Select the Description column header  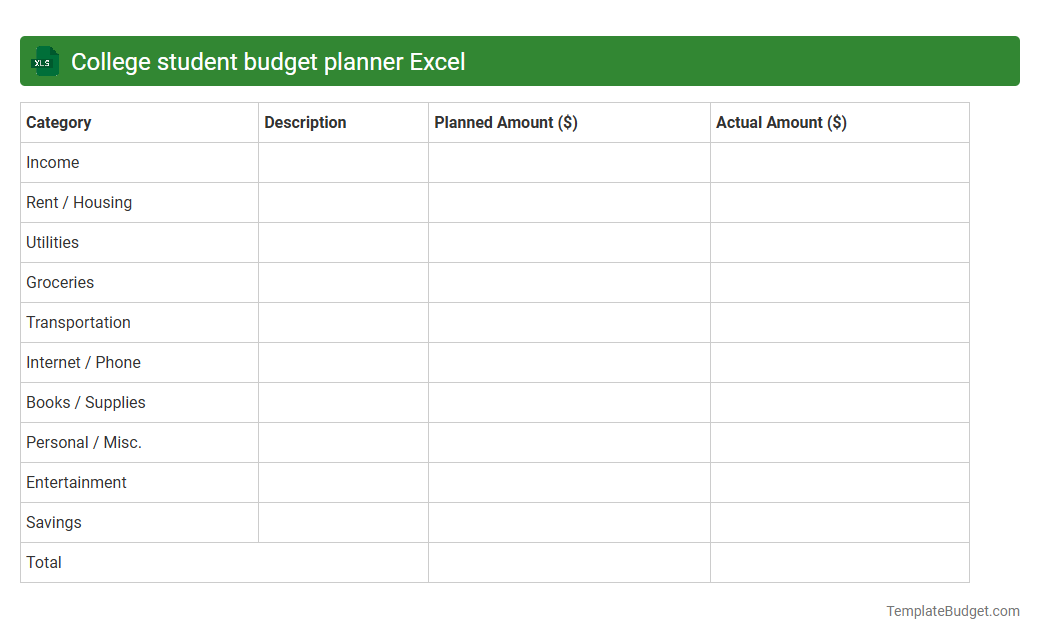tap(305, 122)
